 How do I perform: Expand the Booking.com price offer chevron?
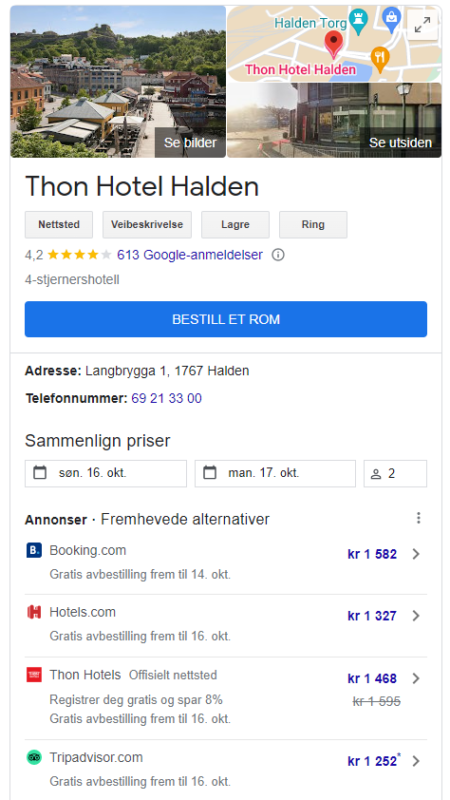click(416, 554)
